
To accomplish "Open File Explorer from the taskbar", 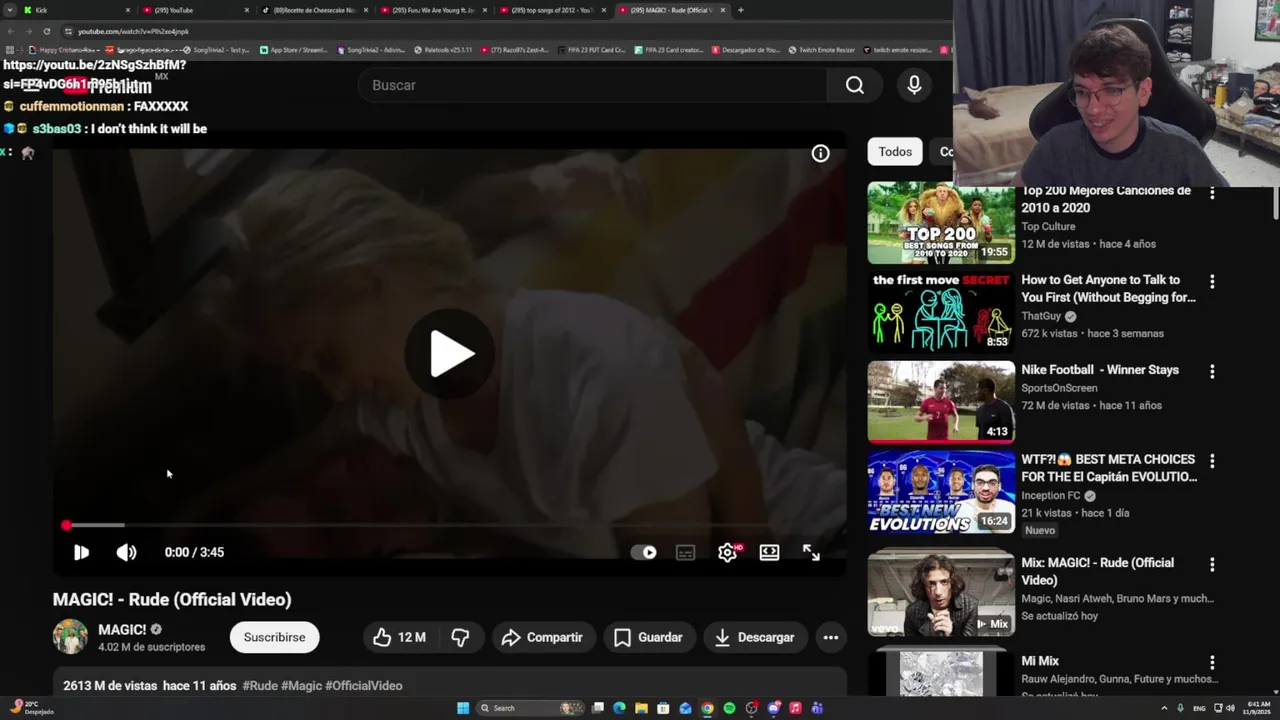I will [x=641, y=708].
